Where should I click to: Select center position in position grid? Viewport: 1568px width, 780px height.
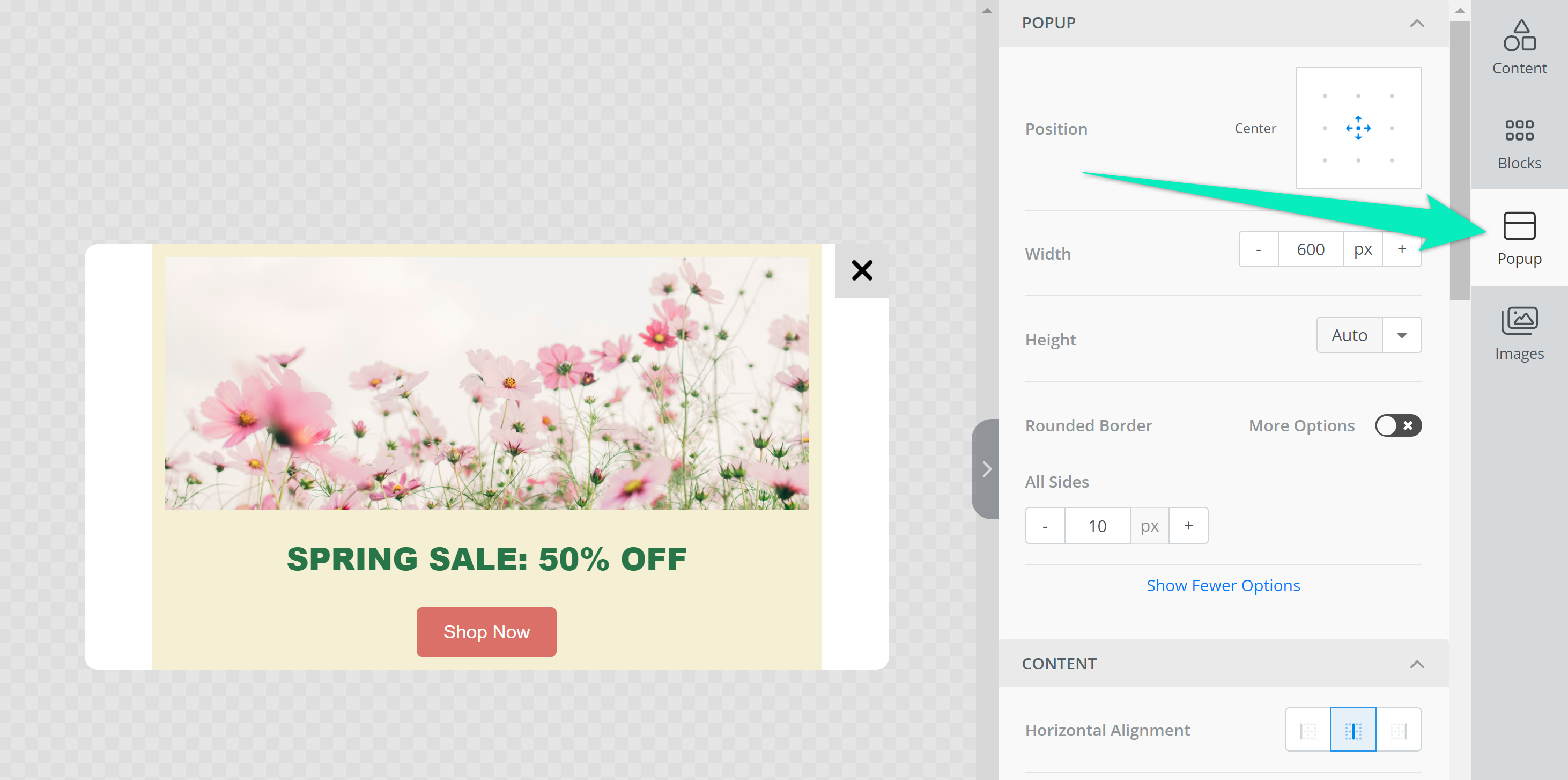(x=1358, y=128)
